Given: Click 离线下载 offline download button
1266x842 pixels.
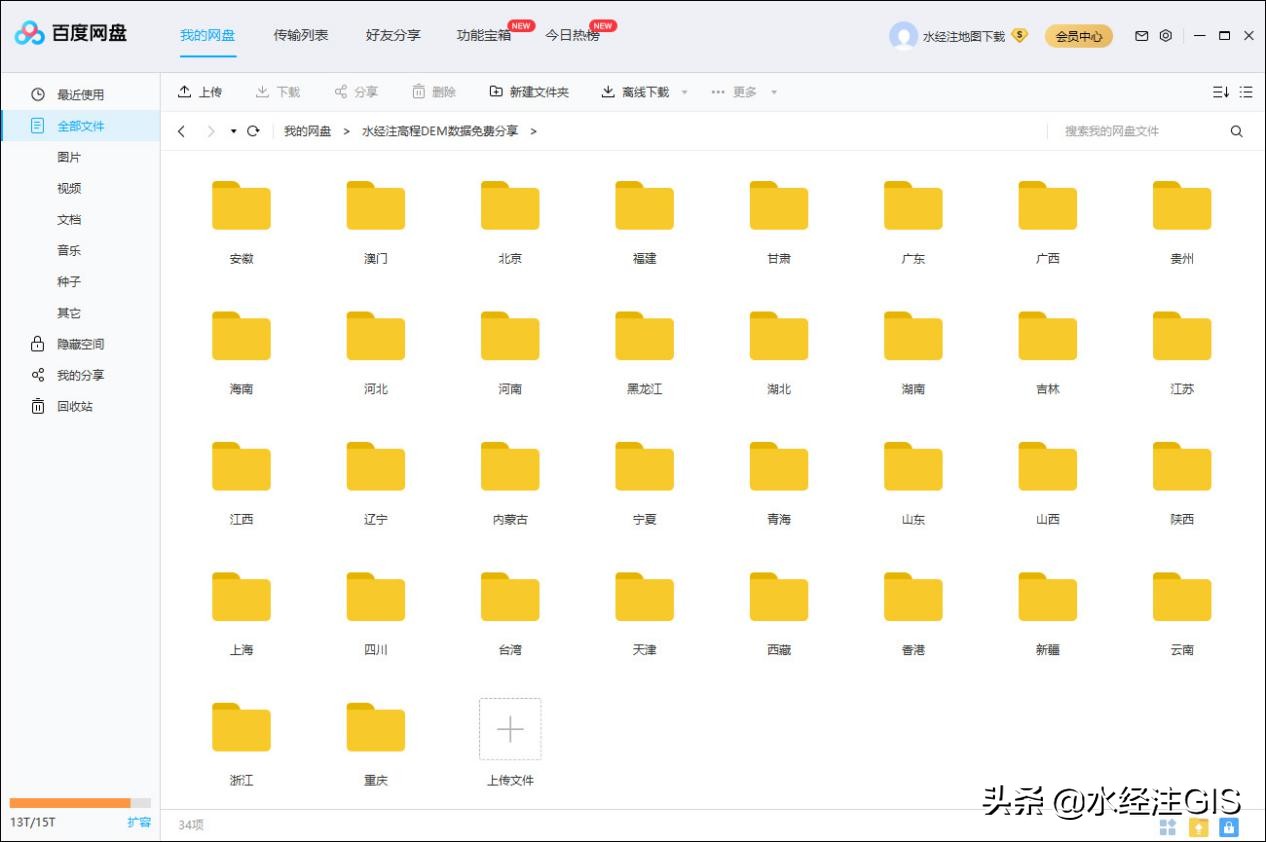Looking at the screenshot, I should (635, 92).
